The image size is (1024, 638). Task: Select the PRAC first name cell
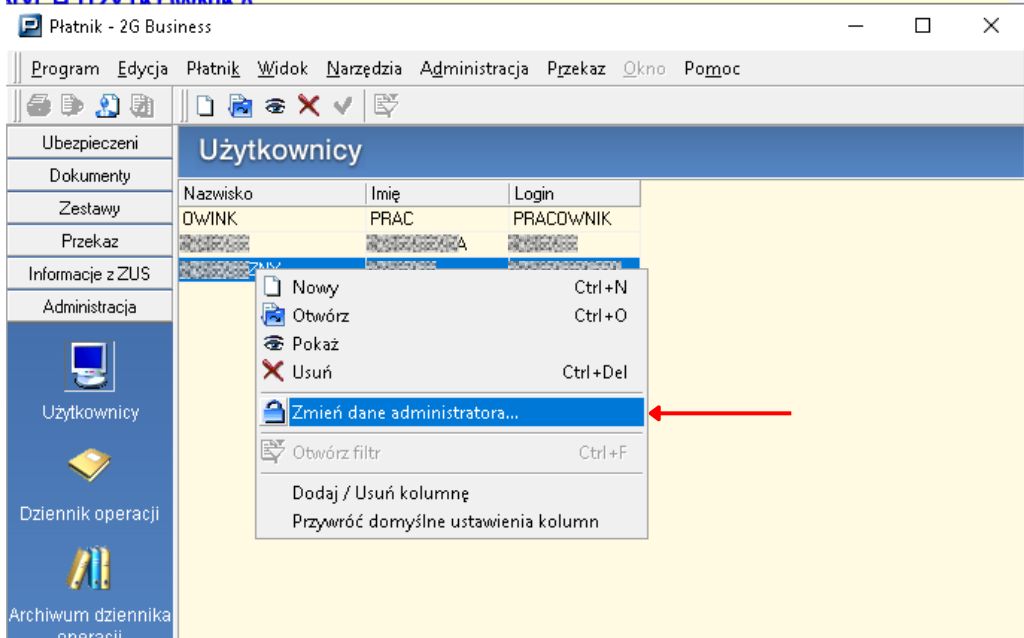coord(437,218)
